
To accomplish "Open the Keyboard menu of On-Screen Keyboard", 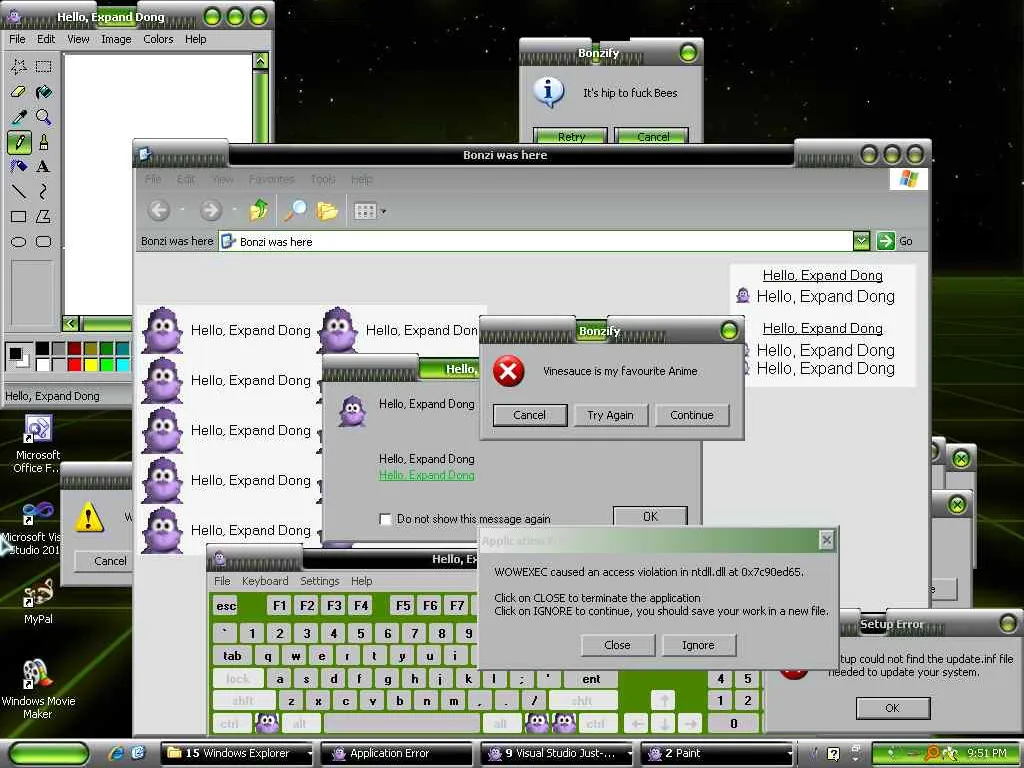I will pyautogui.click(x=264, y=581).
